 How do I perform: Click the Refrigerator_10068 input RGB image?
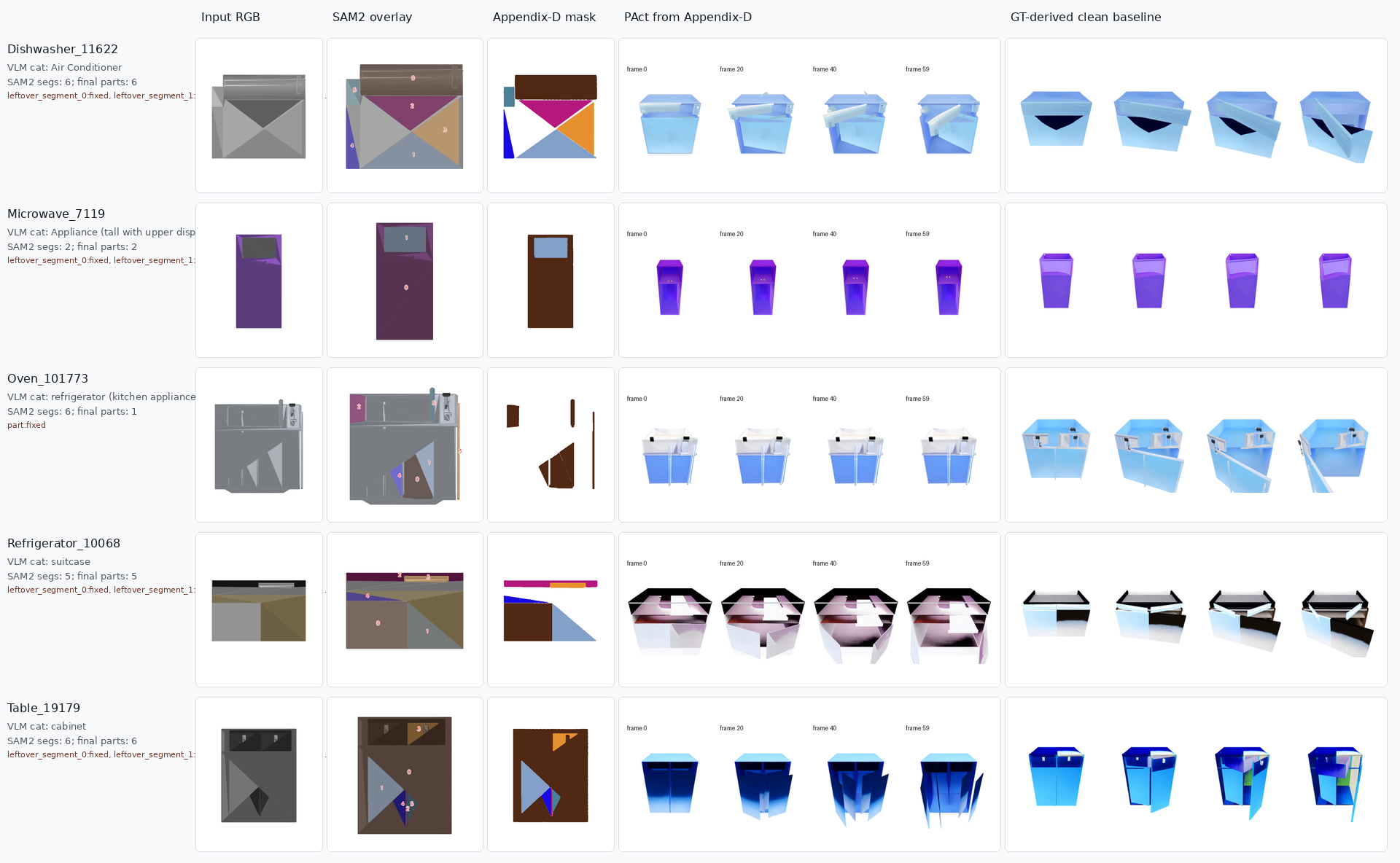pos(259,610)
